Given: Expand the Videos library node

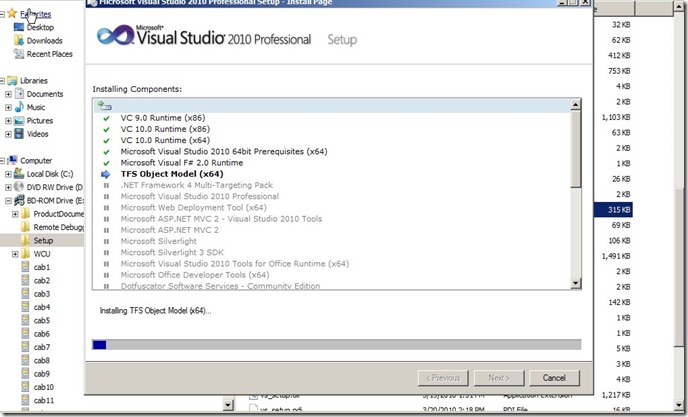Looking at the screenshot, I should pyautogui.click(x=8, y=134).
